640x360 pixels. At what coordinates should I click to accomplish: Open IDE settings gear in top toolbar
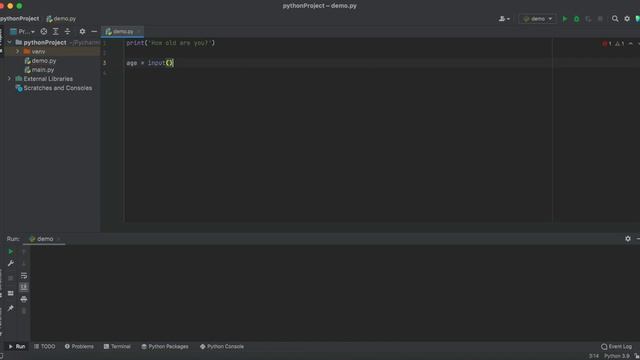click(x=627, y=19)
